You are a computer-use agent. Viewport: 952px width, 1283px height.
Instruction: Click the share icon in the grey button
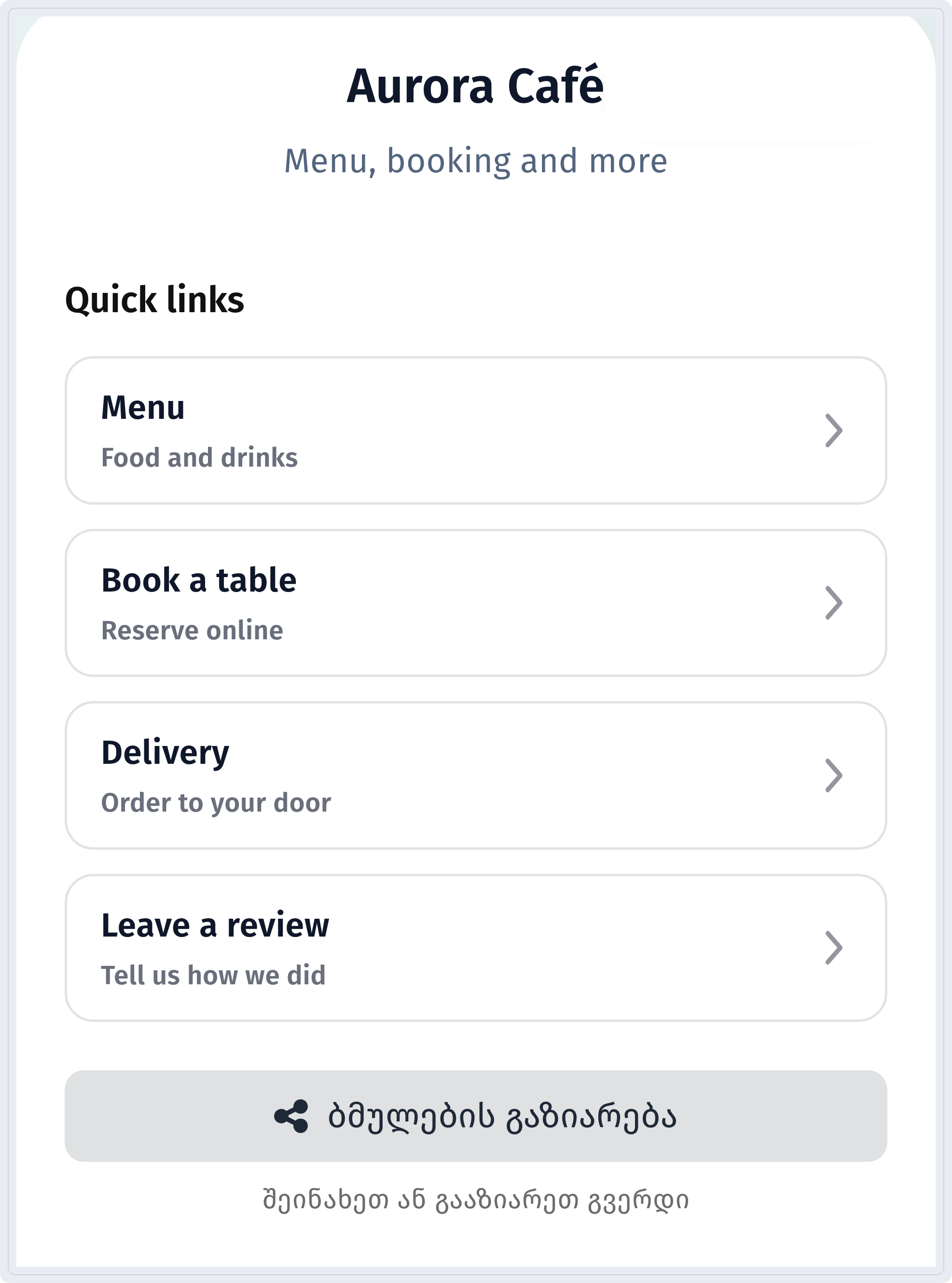coord(291,1116)
